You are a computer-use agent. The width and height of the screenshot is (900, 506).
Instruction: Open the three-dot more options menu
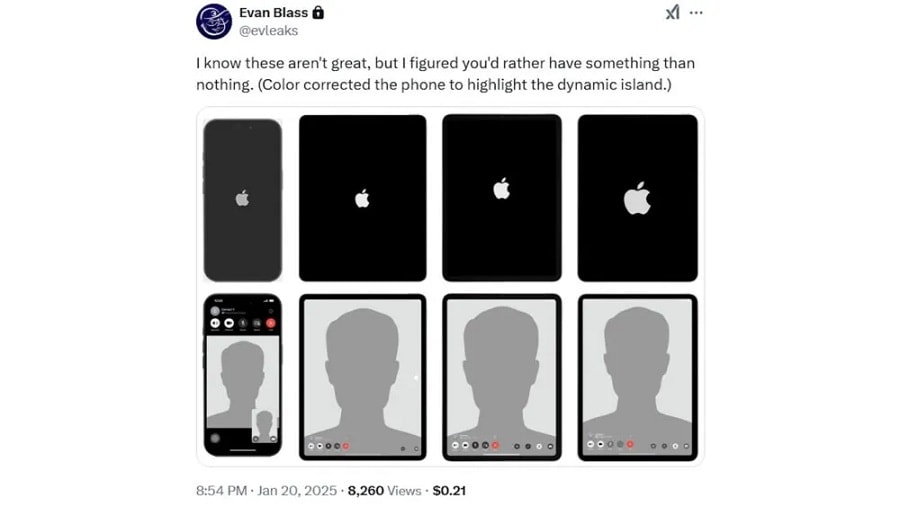(x=696, y=13)
